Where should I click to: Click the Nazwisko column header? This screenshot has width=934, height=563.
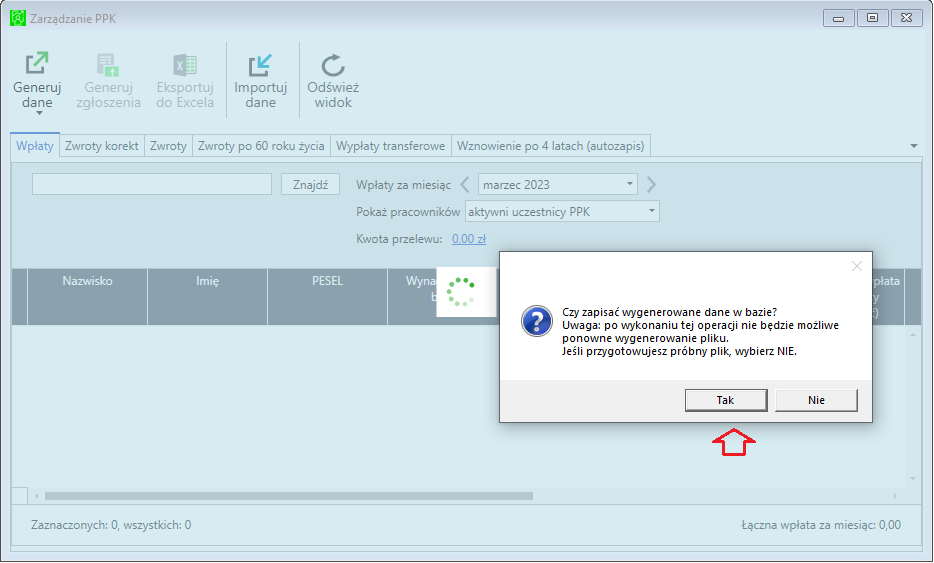pos(88,297)
